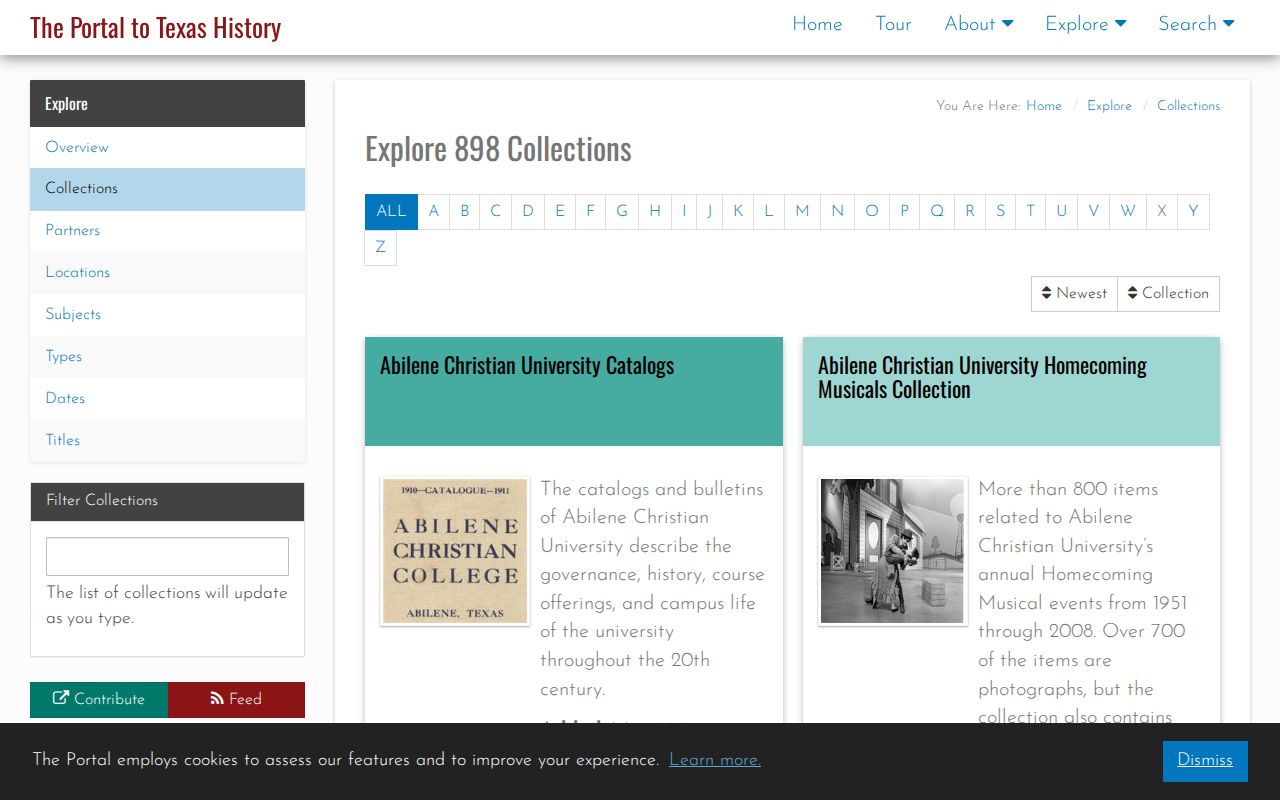1280x800 pixels.
Task: Open the About dropdown menu
Action: click(x=979, y=24)
